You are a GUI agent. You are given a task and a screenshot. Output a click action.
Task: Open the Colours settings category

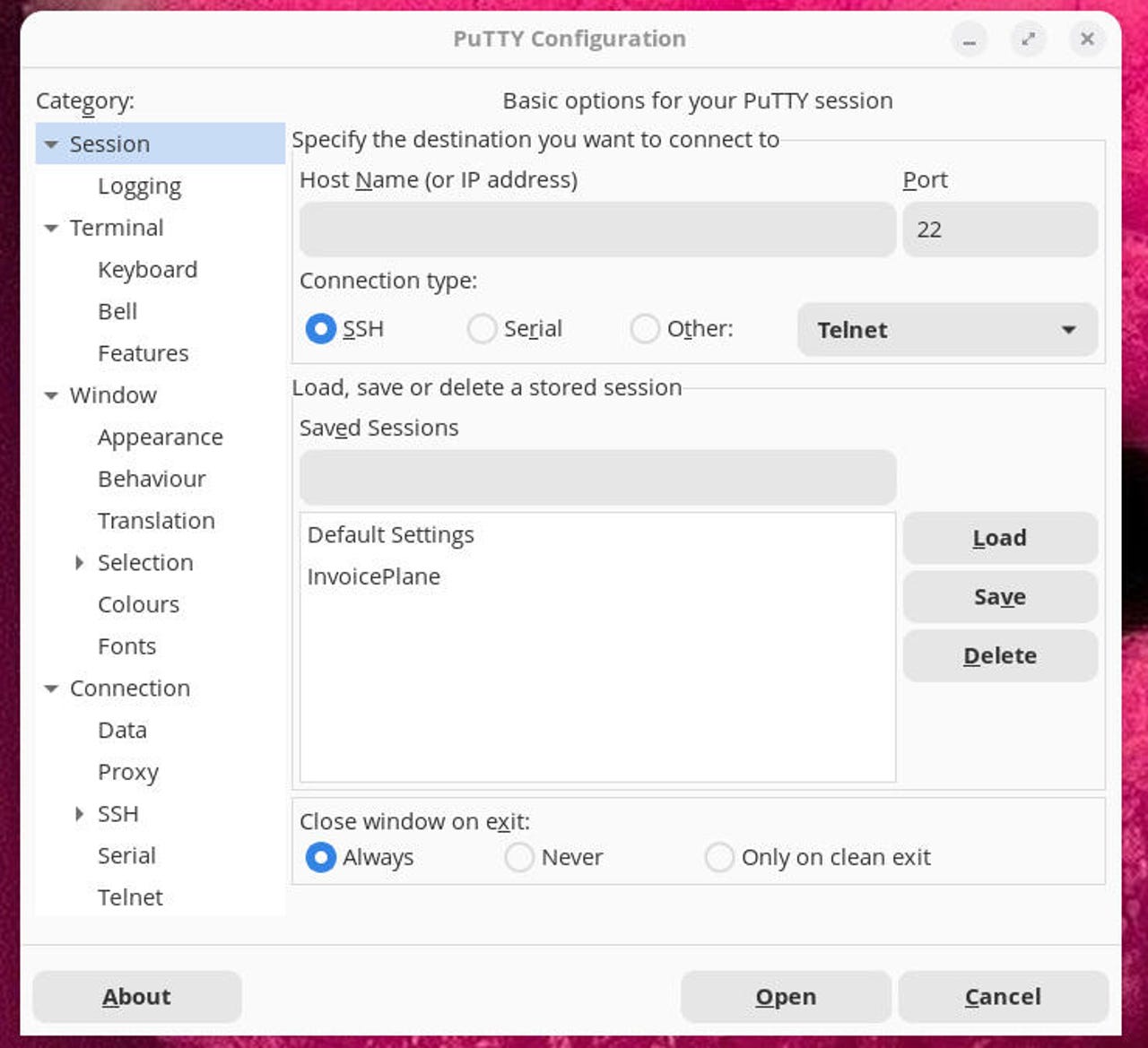click(x=138, y=605)
